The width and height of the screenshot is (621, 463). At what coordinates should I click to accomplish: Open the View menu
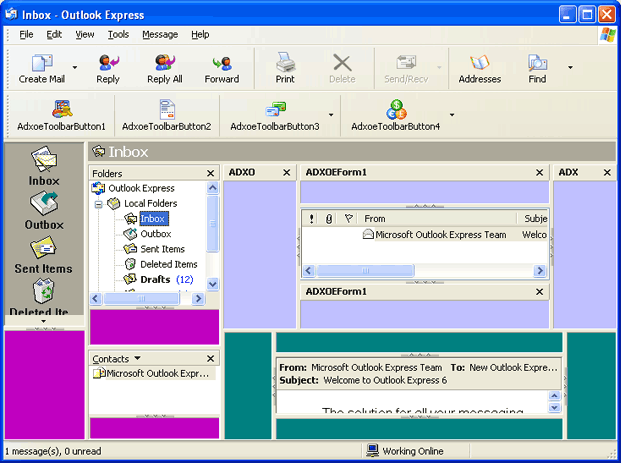coord(85,34)
